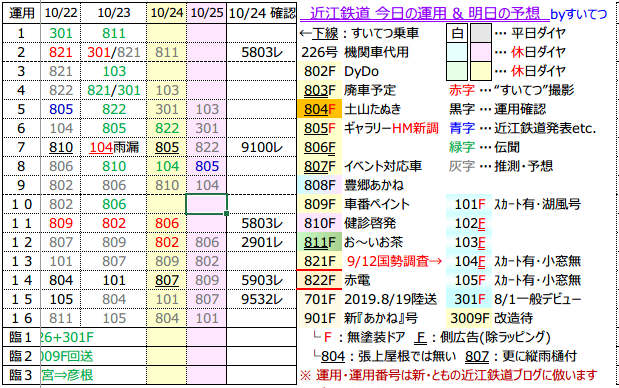Click the light green legend swatch
619x388 pixels.
tap(457, 71)
